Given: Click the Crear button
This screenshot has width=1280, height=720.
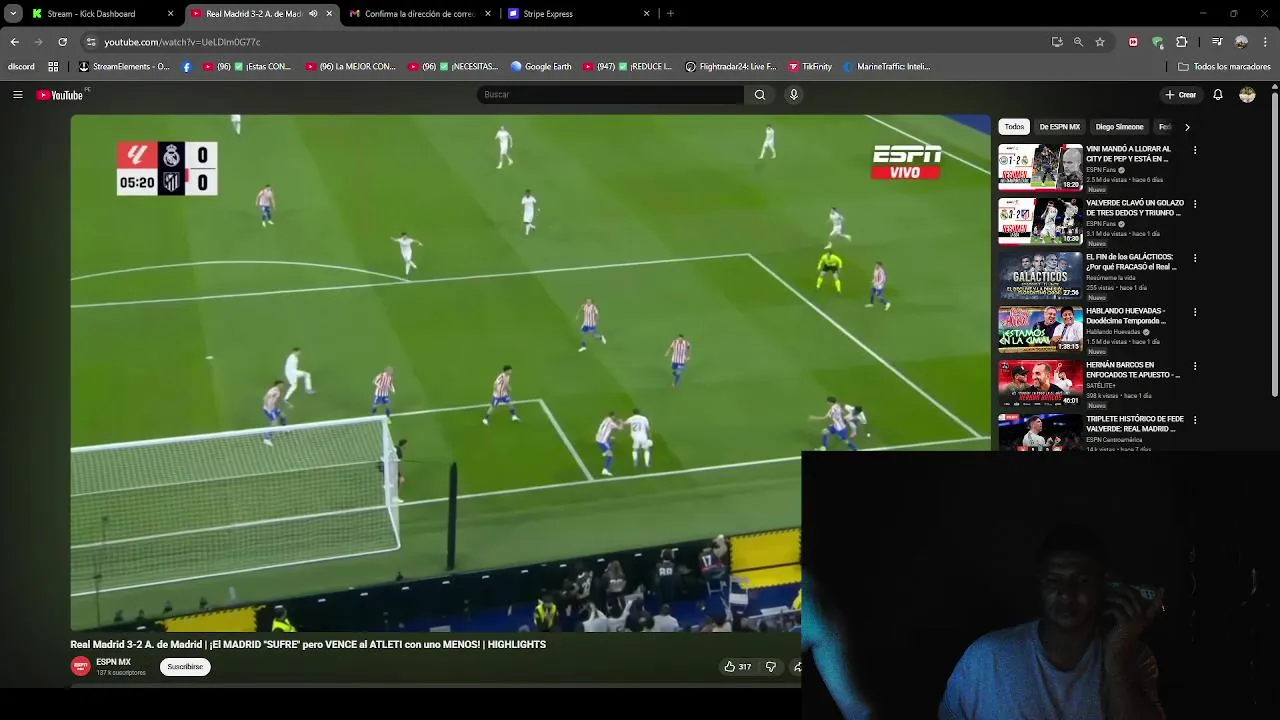Looking at the screenshot, I should click(1181, 95).
